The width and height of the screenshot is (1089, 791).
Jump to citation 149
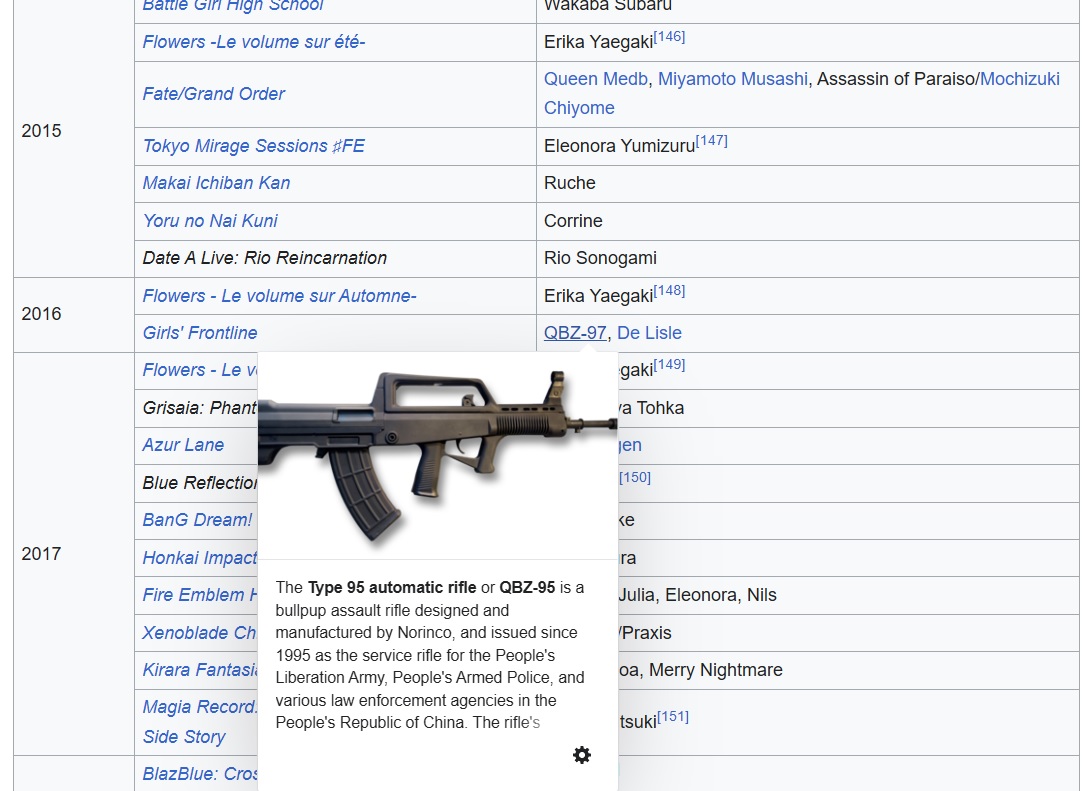[670, 365]
